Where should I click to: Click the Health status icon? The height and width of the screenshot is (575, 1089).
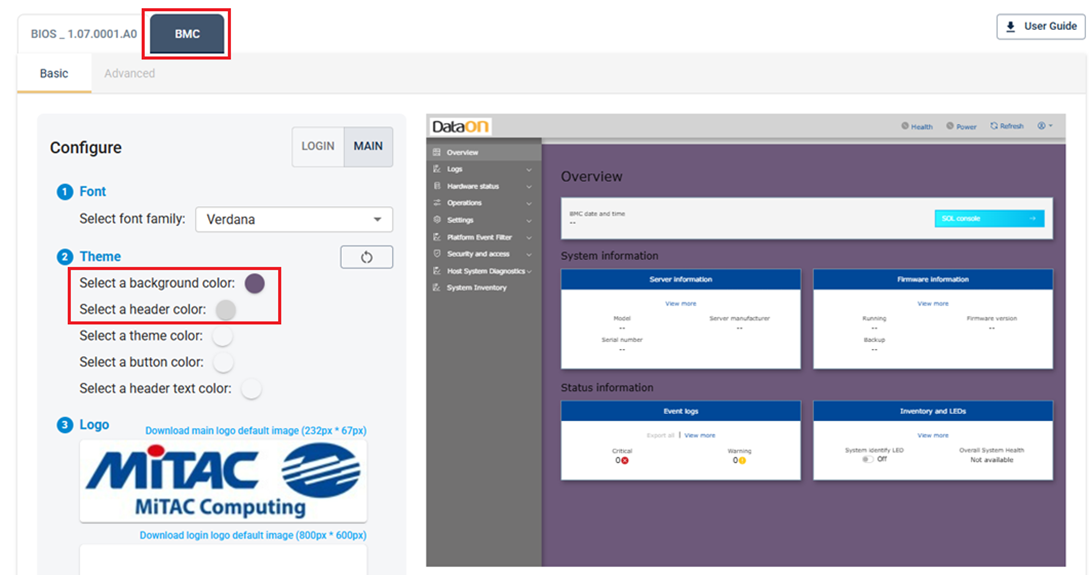point(905,126)
